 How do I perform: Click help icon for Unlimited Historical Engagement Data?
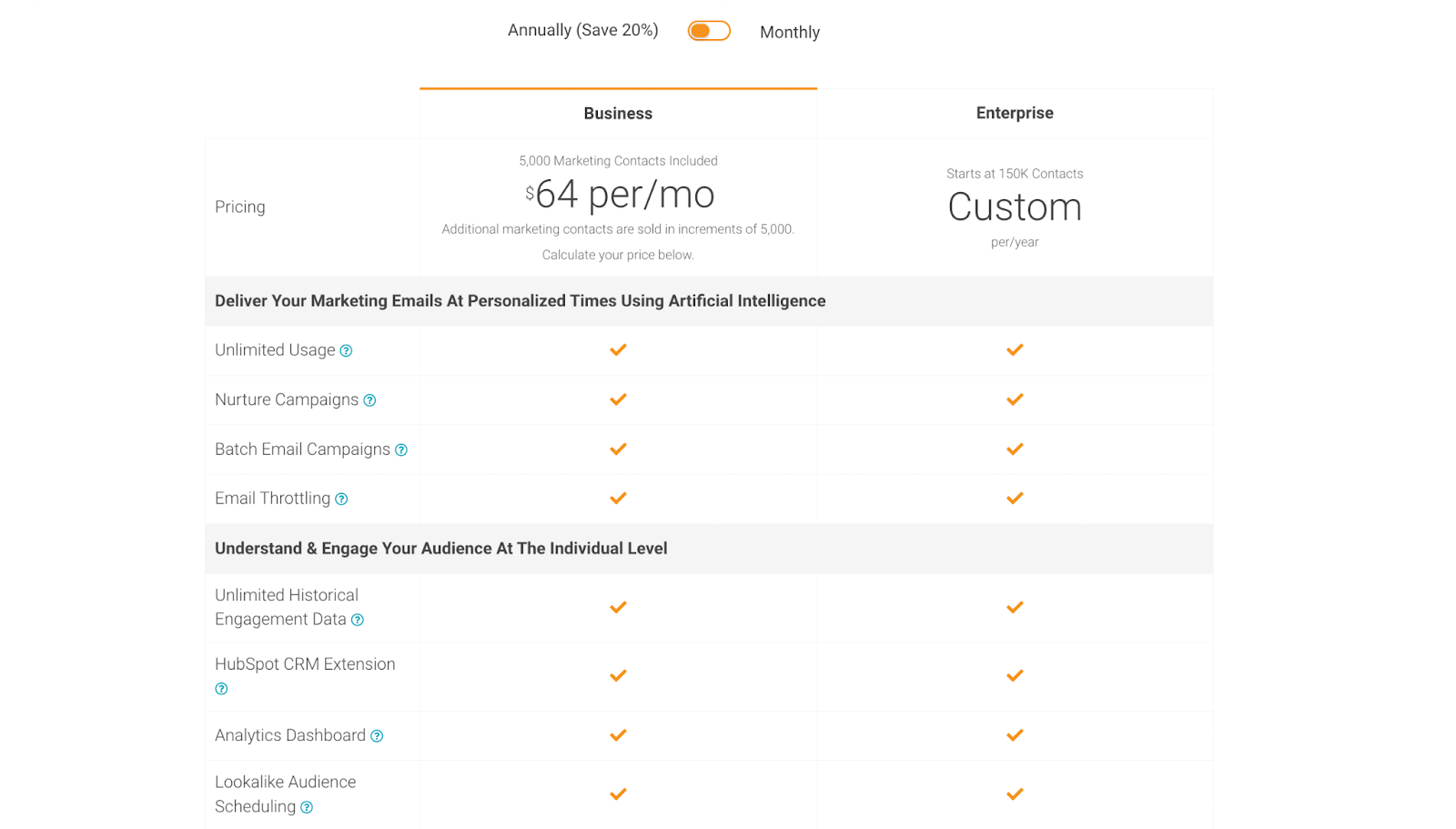pyautogui.click(x=358, y=621)
